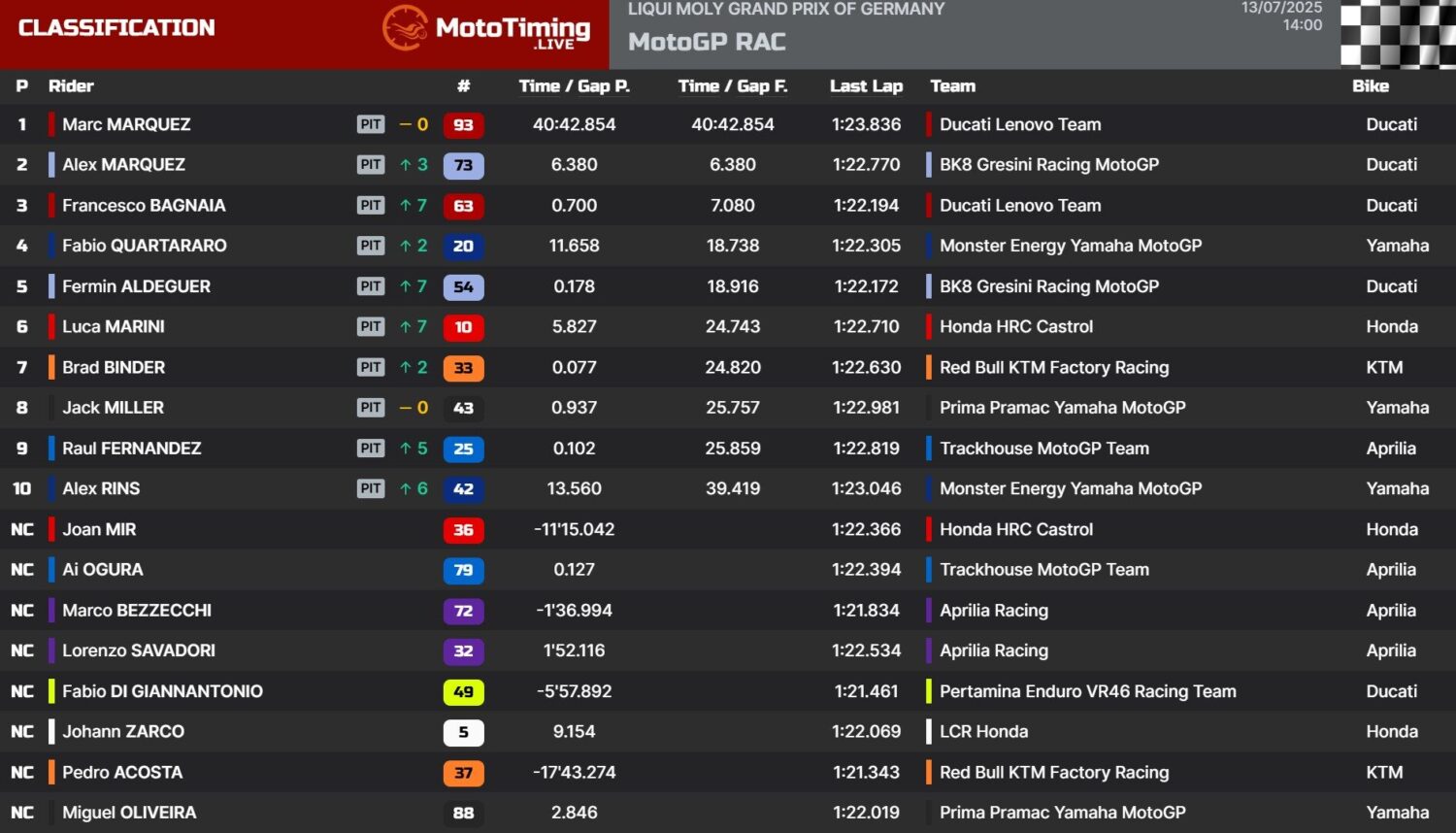Viewport: 1456px width, 833px height.
Task: Click Fermin Aldeguer's last lap time 1:22.172
Action: (866, 286)
